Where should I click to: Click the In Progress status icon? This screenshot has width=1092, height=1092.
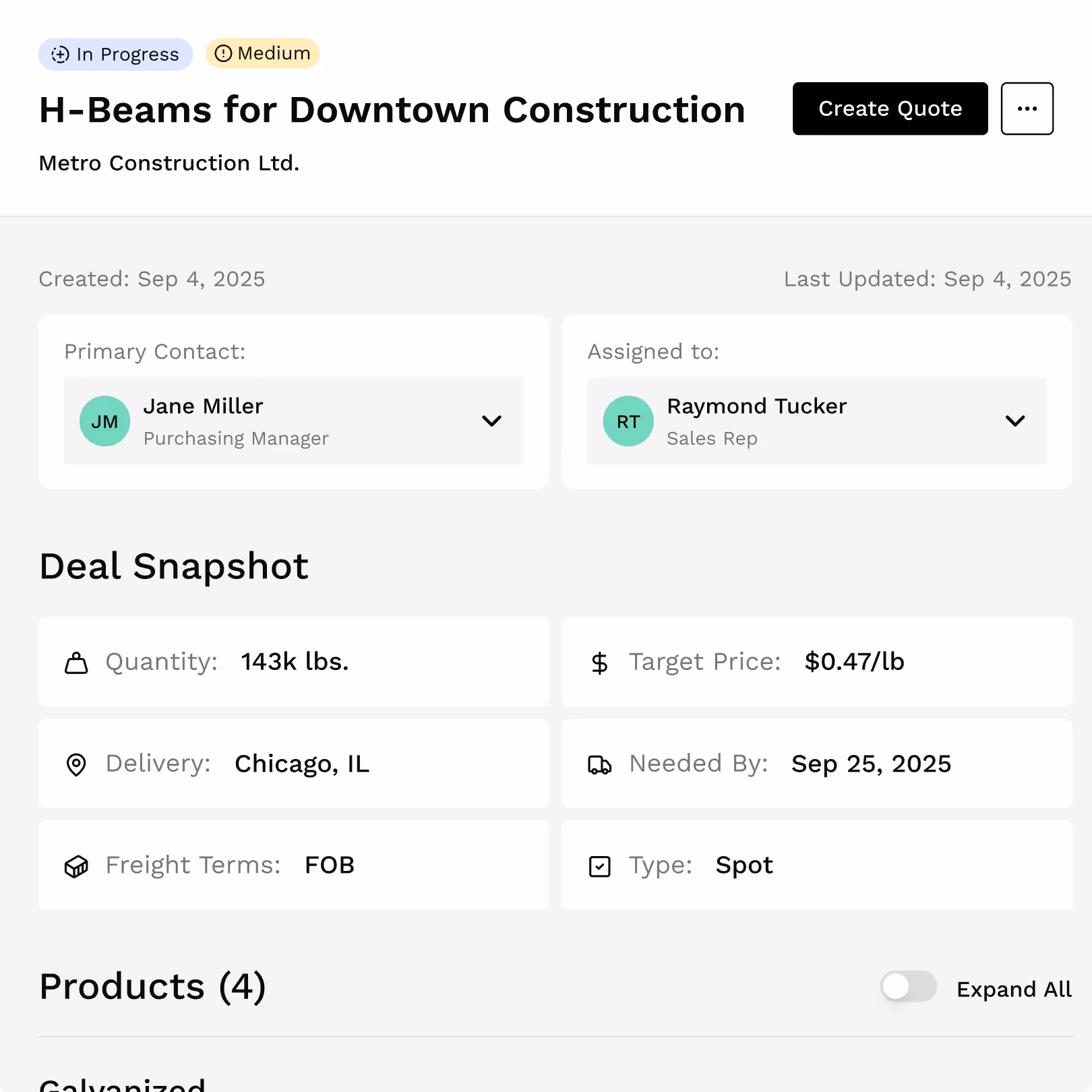pos(61,55)
